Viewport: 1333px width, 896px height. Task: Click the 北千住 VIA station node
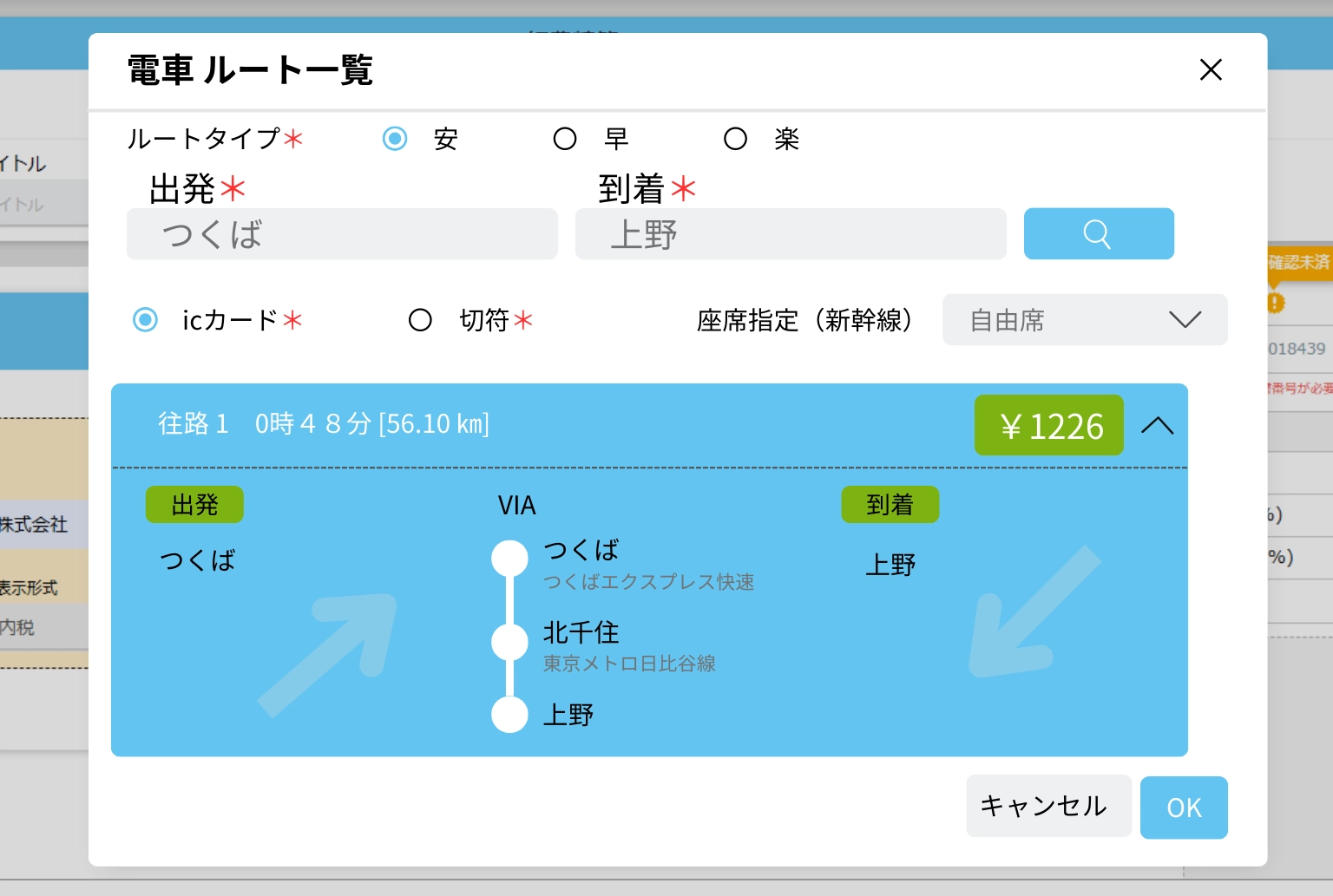click(x=509, y=642)
